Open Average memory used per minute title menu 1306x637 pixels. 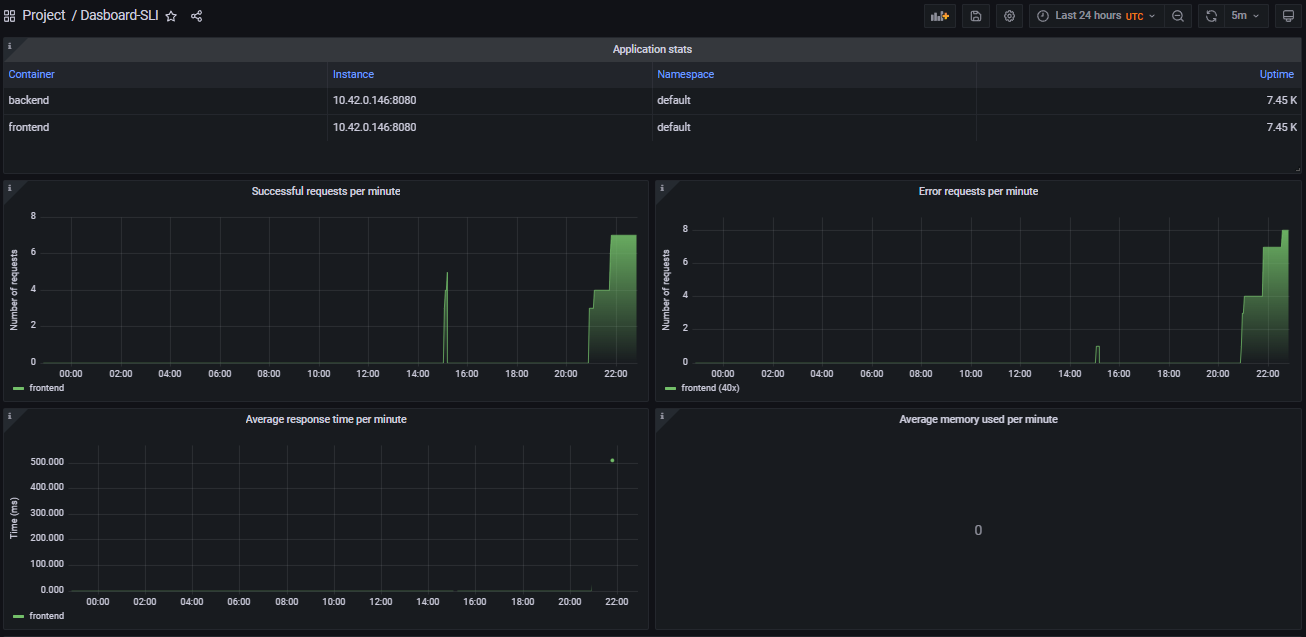978,419
